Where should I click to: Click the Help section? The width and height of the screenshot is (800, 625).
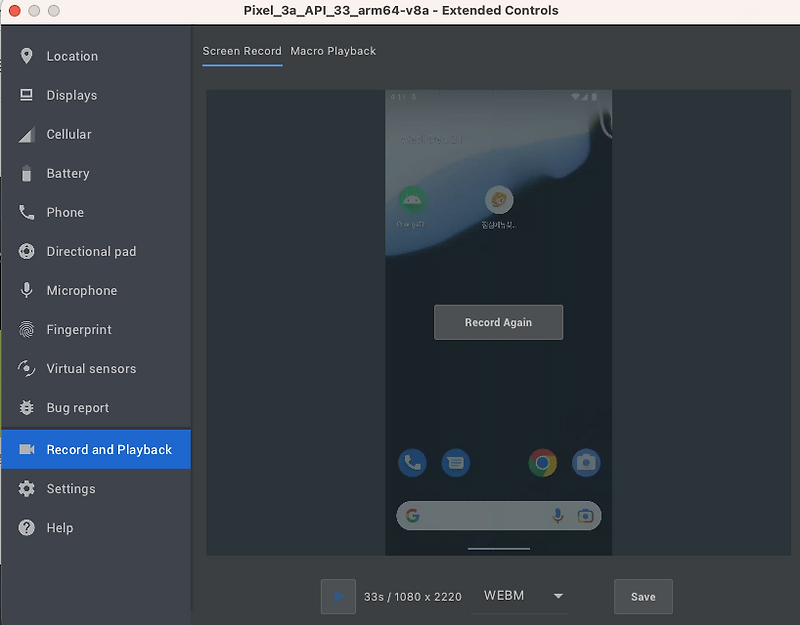coord(60,527)
